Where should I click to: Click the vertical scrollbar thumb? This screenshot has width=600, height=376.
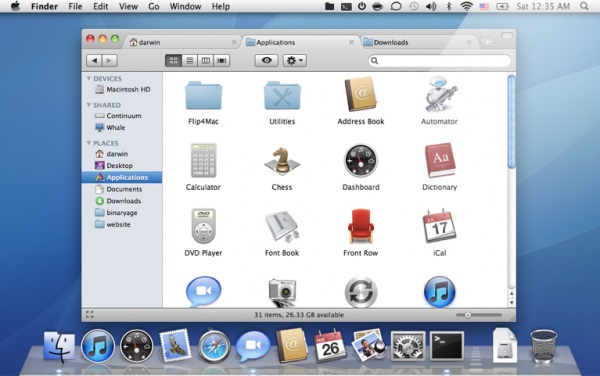coord(512,121)
